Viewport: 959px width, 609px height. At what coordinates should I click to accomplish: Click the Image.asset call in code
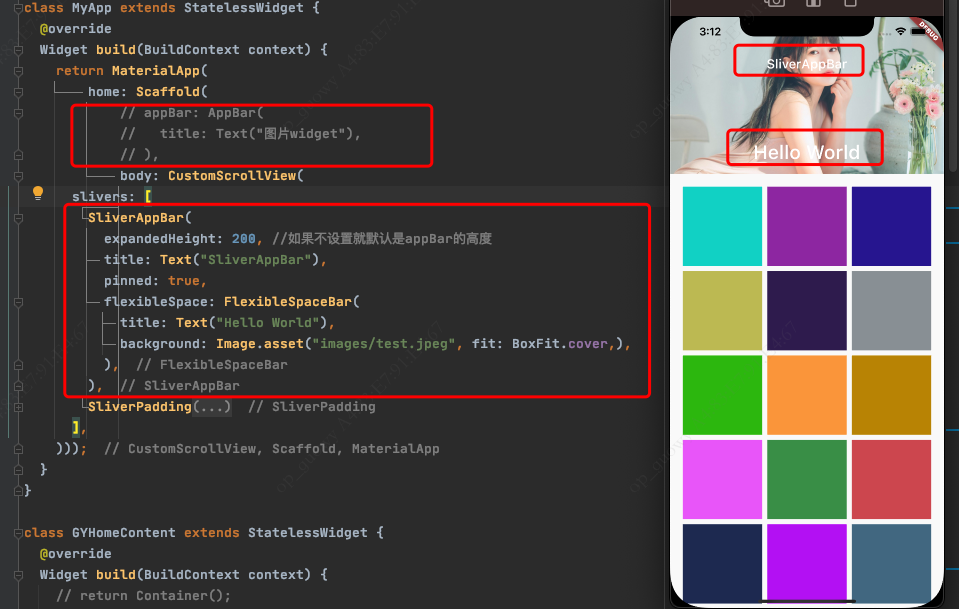click(x=260, y=344)
